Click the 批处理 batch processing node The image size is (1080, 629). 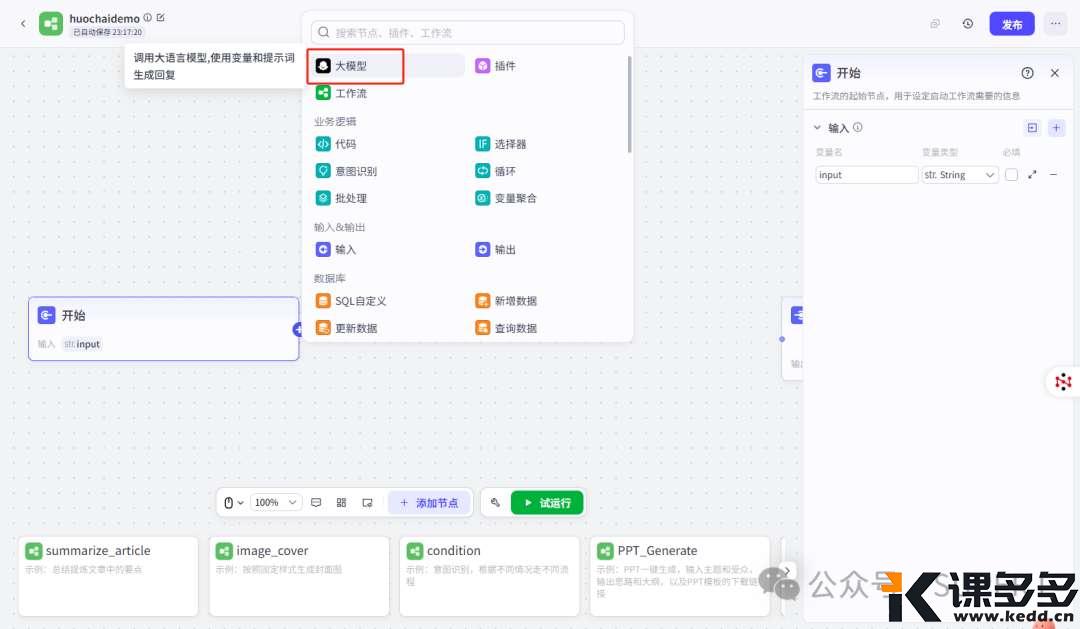[352, 197]
